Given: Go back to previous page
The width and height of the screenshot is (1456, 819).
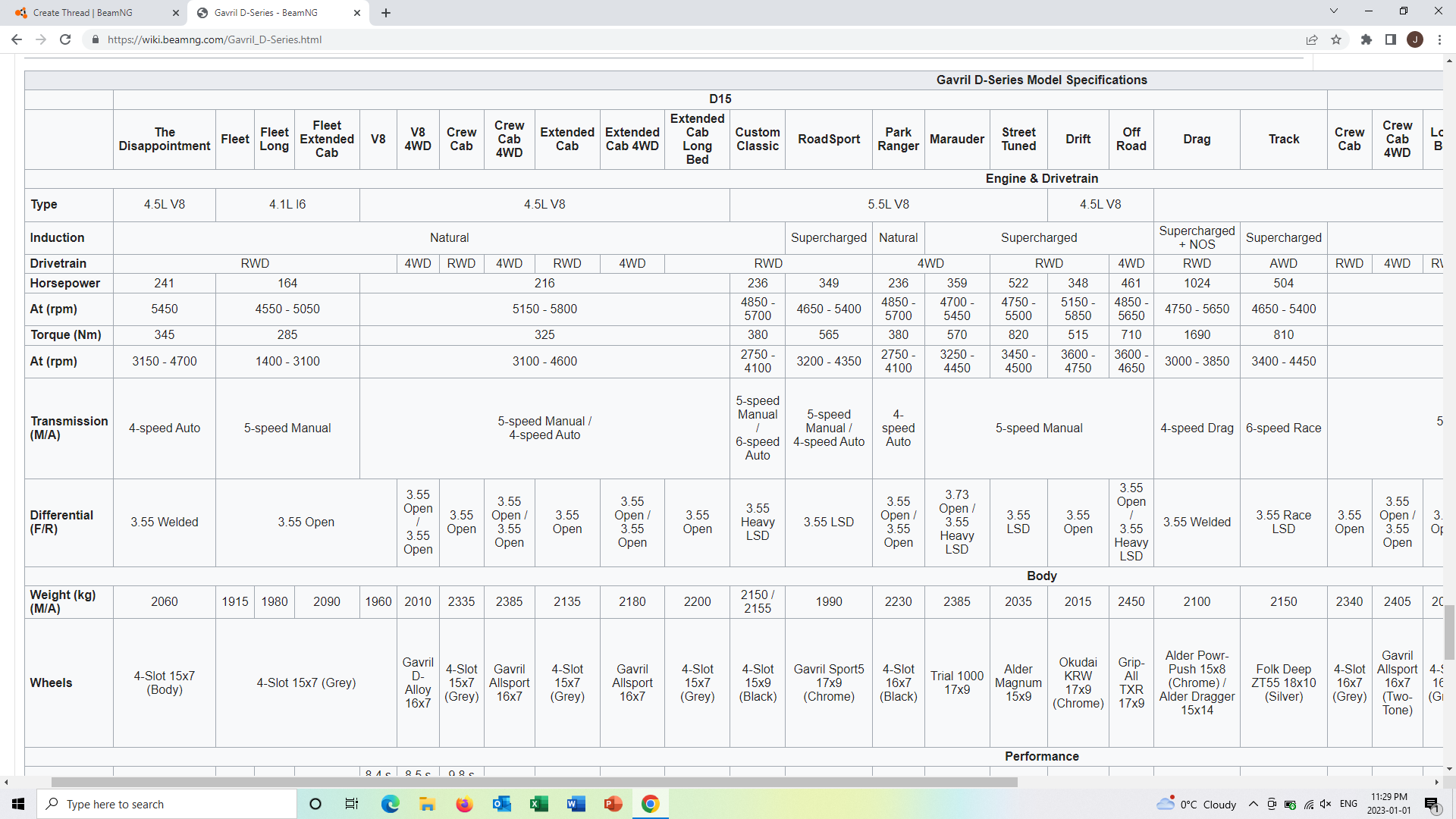Looking at the screenshot, I should [x=17, y=39].
